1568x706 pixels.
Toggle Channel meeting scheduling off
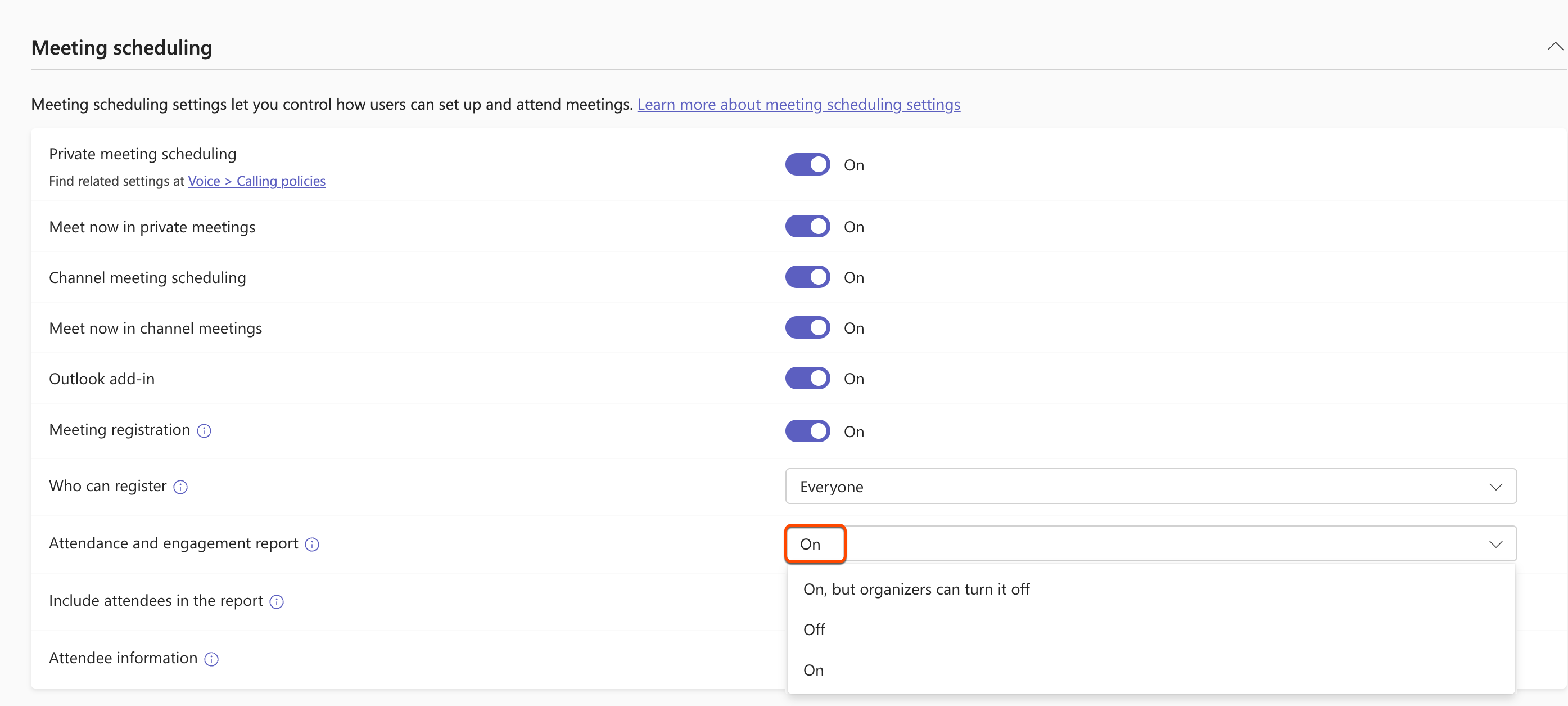pos(807,277)
